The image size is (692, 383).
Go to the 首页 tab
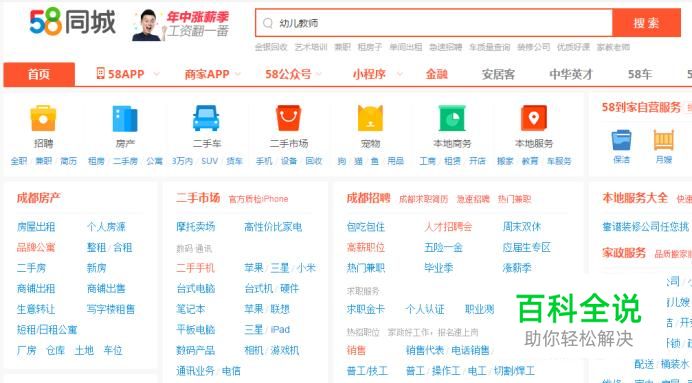pos(39,74)
